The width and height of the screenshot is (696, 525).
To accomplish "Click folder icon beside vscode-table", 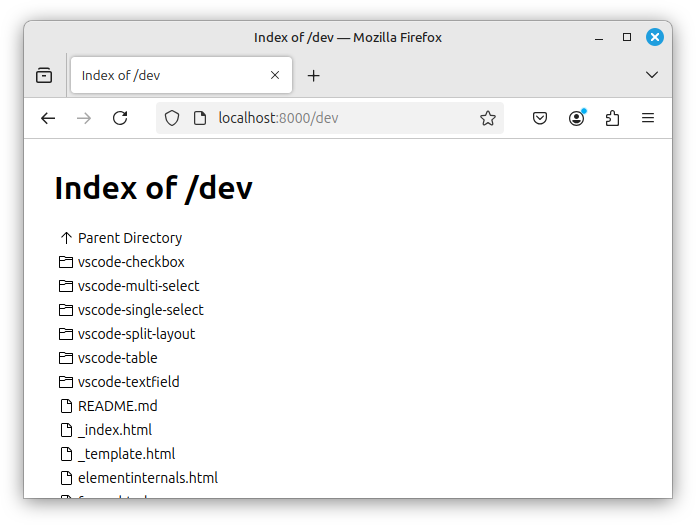I will pyautogui.click(x=66, y=358).
